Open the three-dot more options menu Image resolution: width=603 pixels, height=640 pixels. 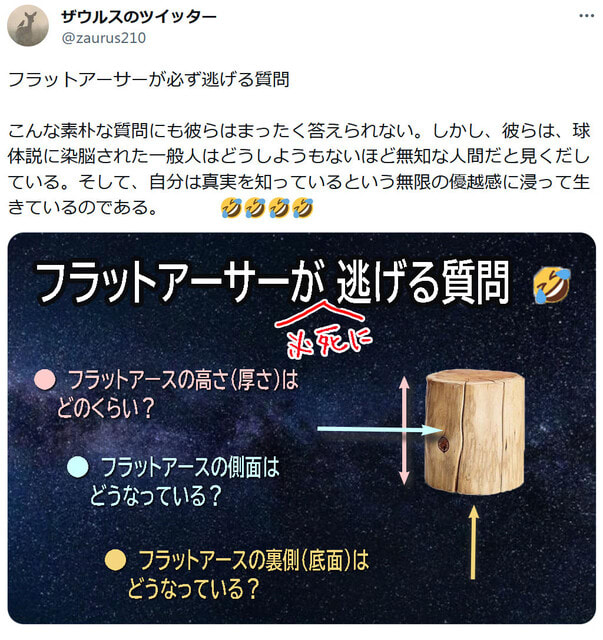[586, 16]
